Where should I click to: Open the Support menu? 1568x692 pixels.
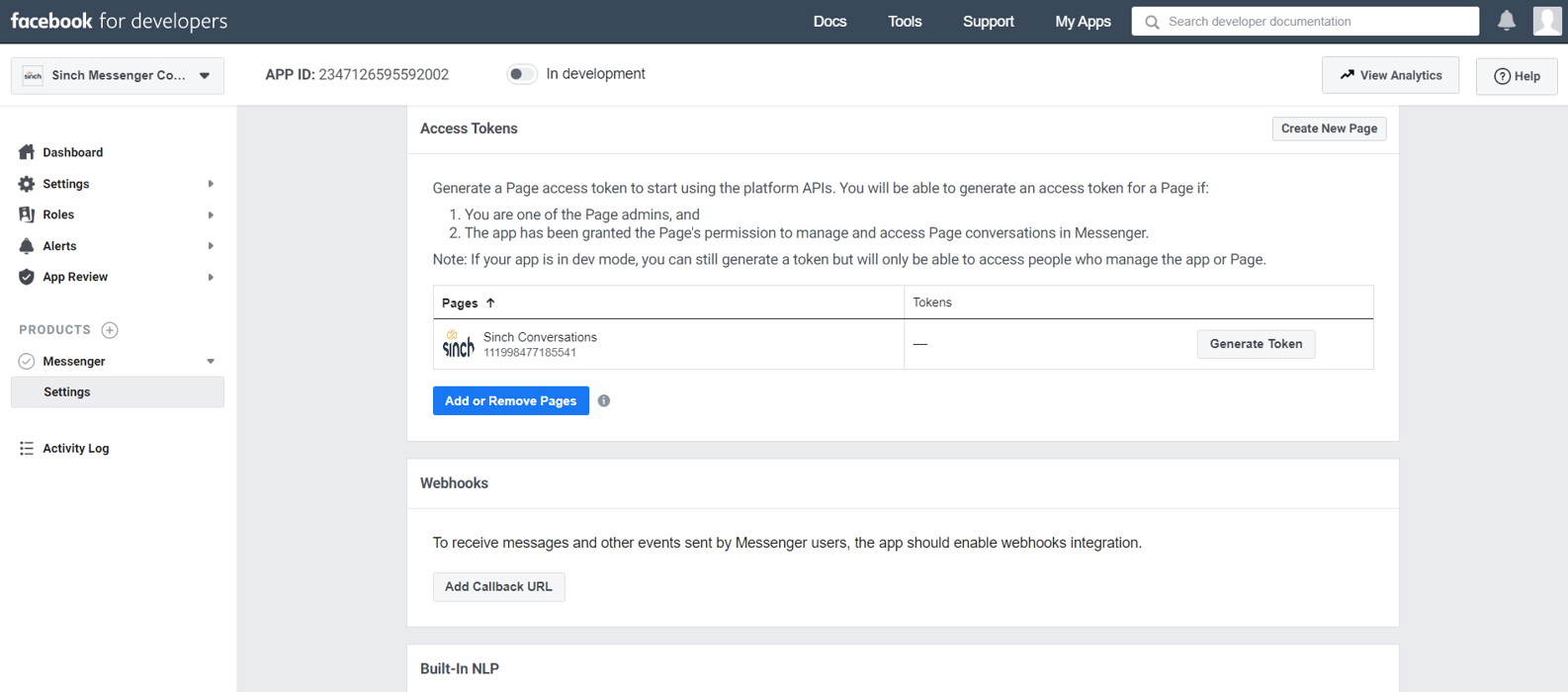coord(989,22)
